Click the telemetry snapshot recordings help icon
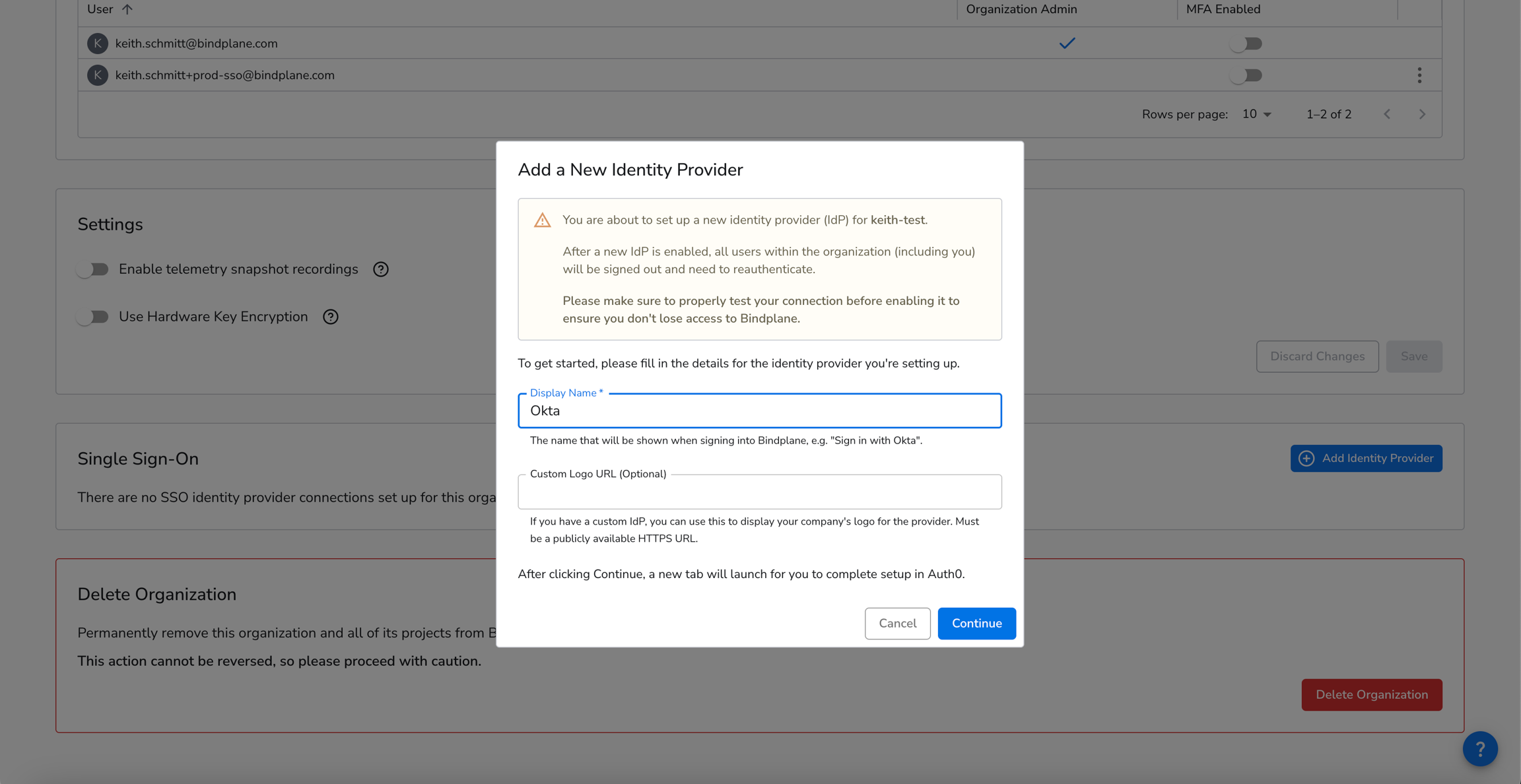 click(380, 269)
